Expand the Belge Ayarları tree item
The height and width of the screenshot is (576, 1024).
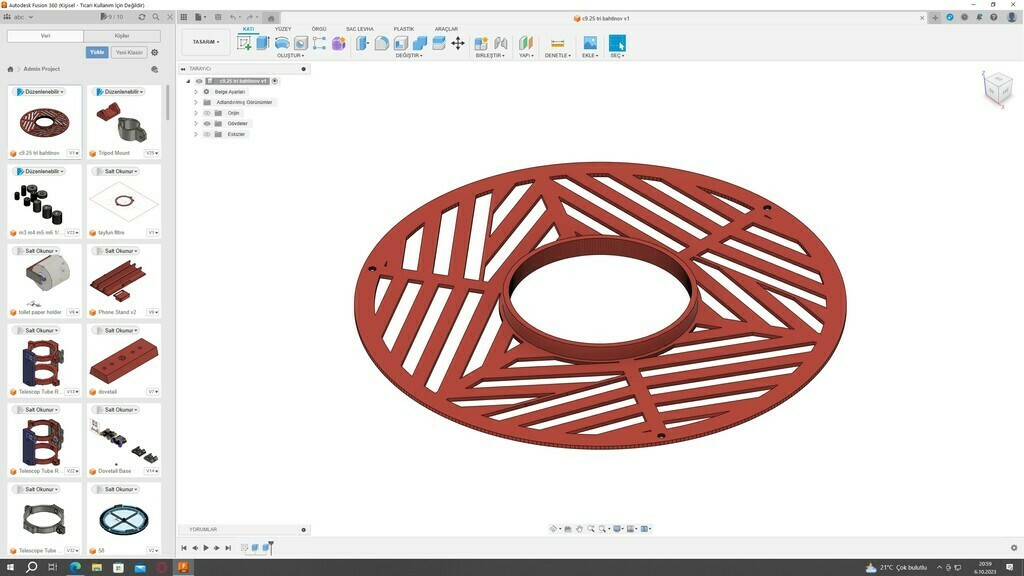click(x=196, y=92)
